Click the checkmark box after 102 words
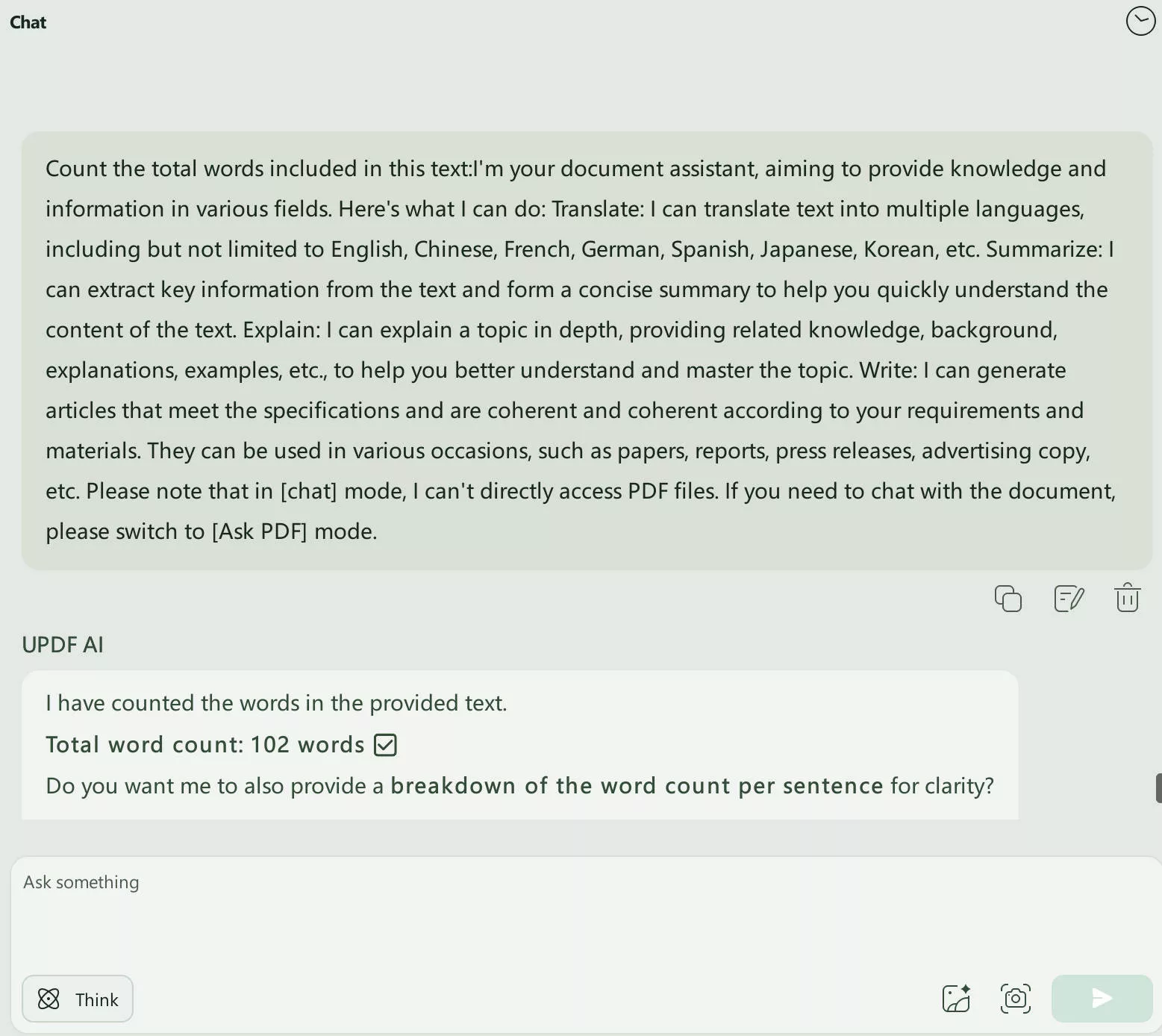1162x1036 pixels. (x=385, y=745)
